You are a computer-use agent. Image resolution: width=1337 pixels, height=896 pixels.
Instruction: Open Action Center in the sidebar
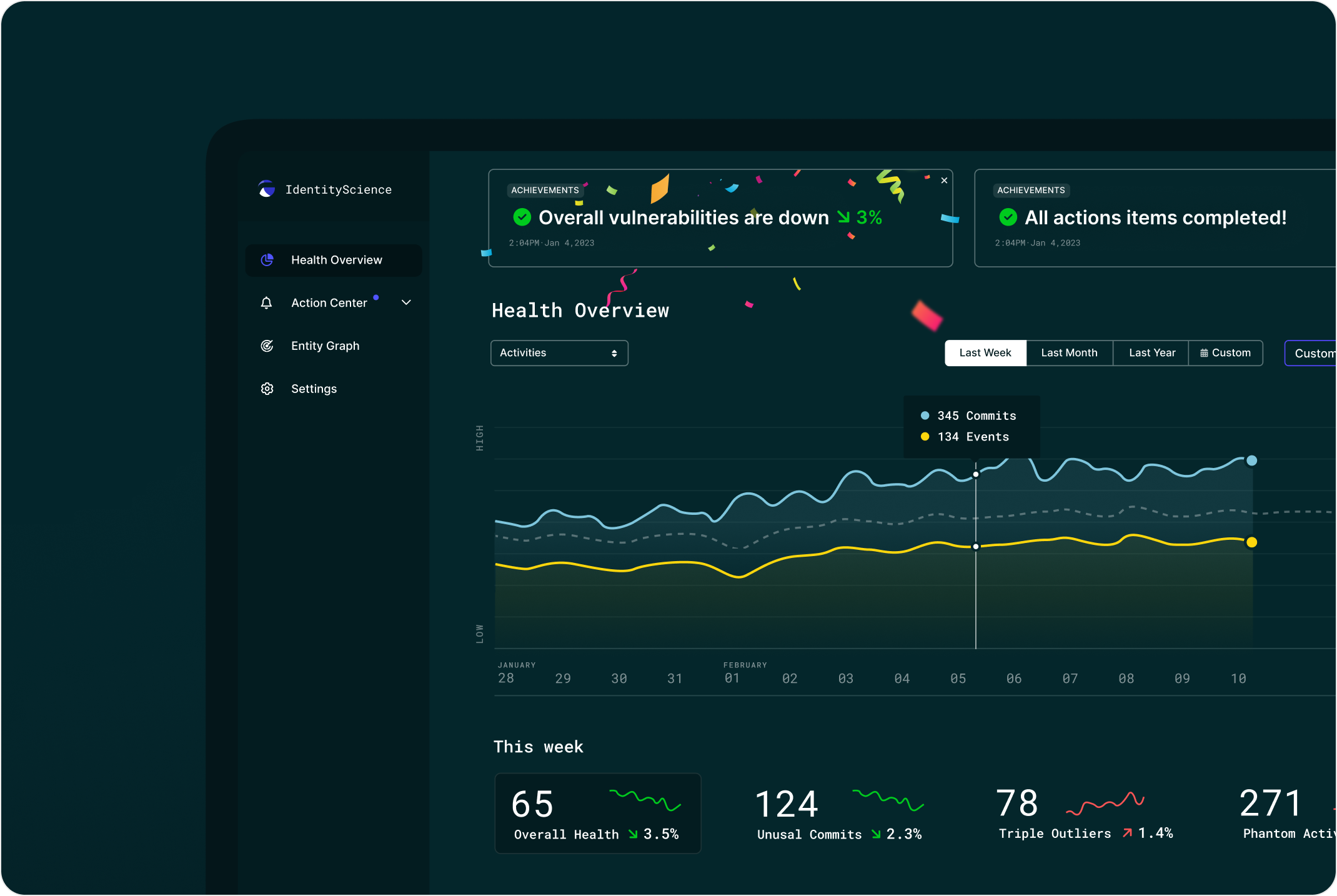pos(334,303)
